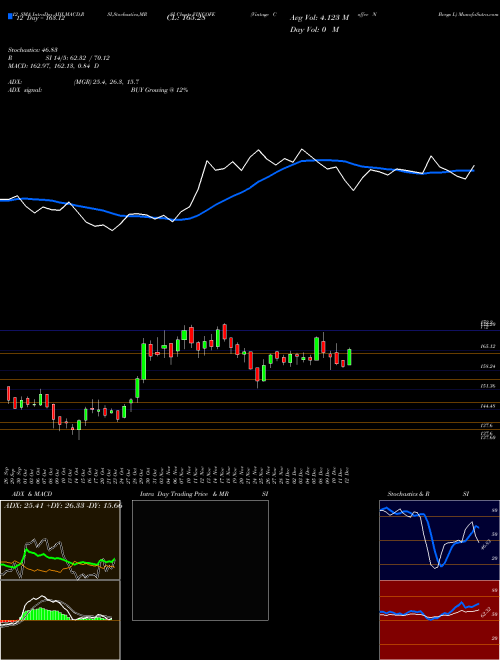Open the blue Stochastics chart panel
Image resolution: width=500 pixels, height=660 pixels.
[439, 540]
